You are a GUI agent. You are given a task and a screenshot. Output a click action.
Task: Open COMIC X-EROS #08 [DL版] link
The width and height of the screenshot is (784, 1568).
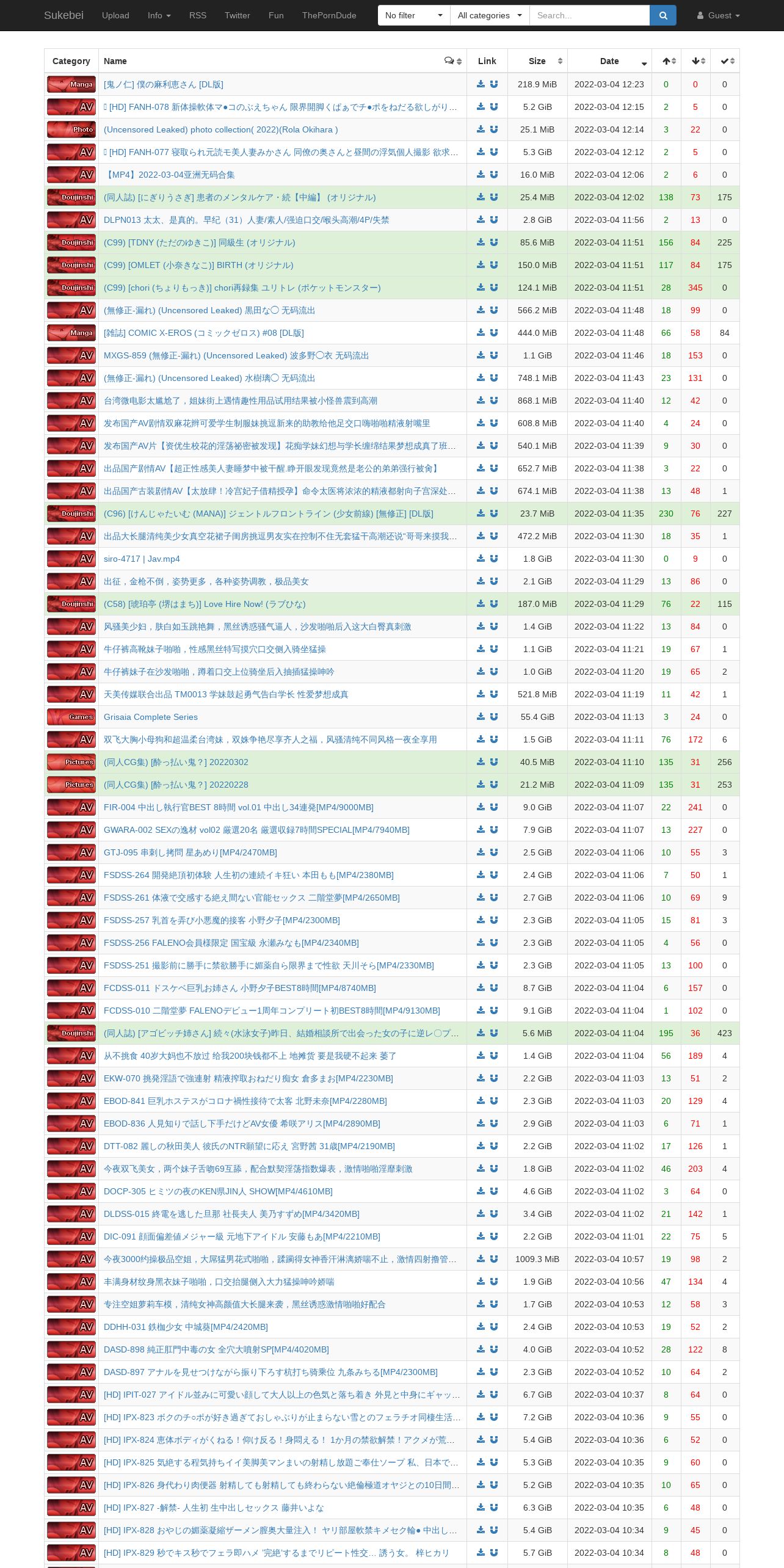(203, 333)
